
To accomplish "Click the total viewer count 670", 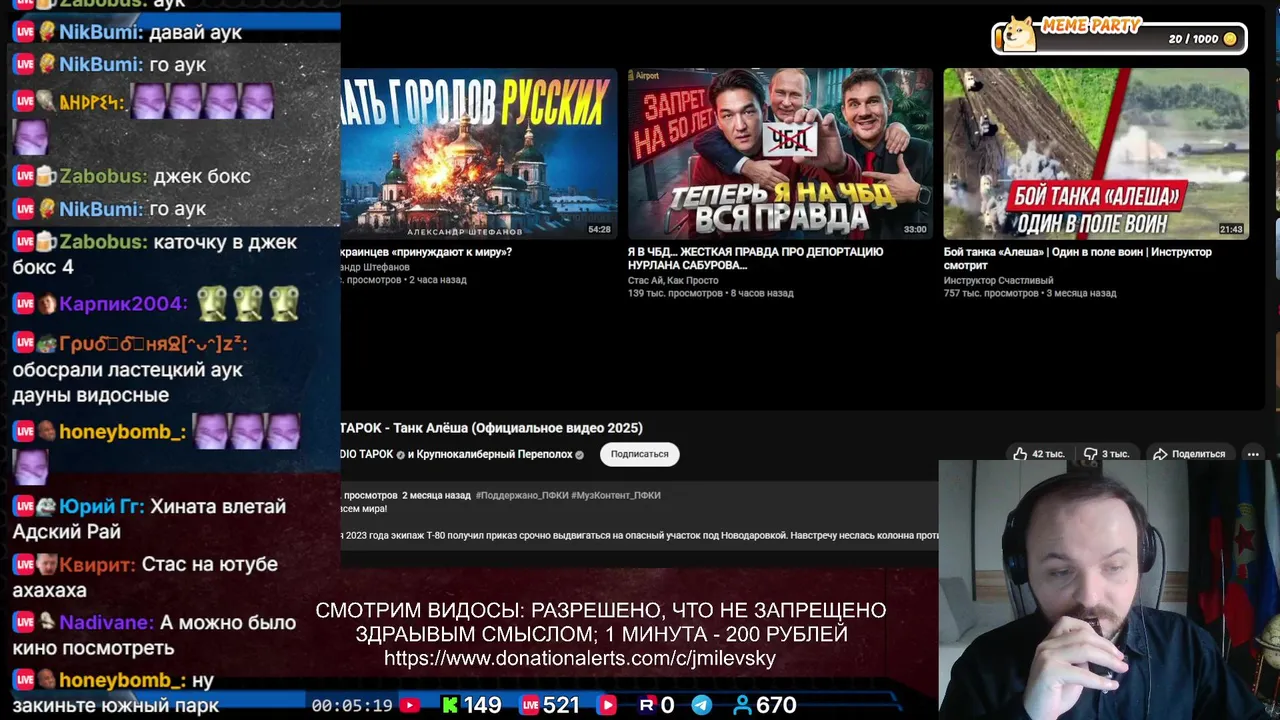I will click(x=776, y=705).
